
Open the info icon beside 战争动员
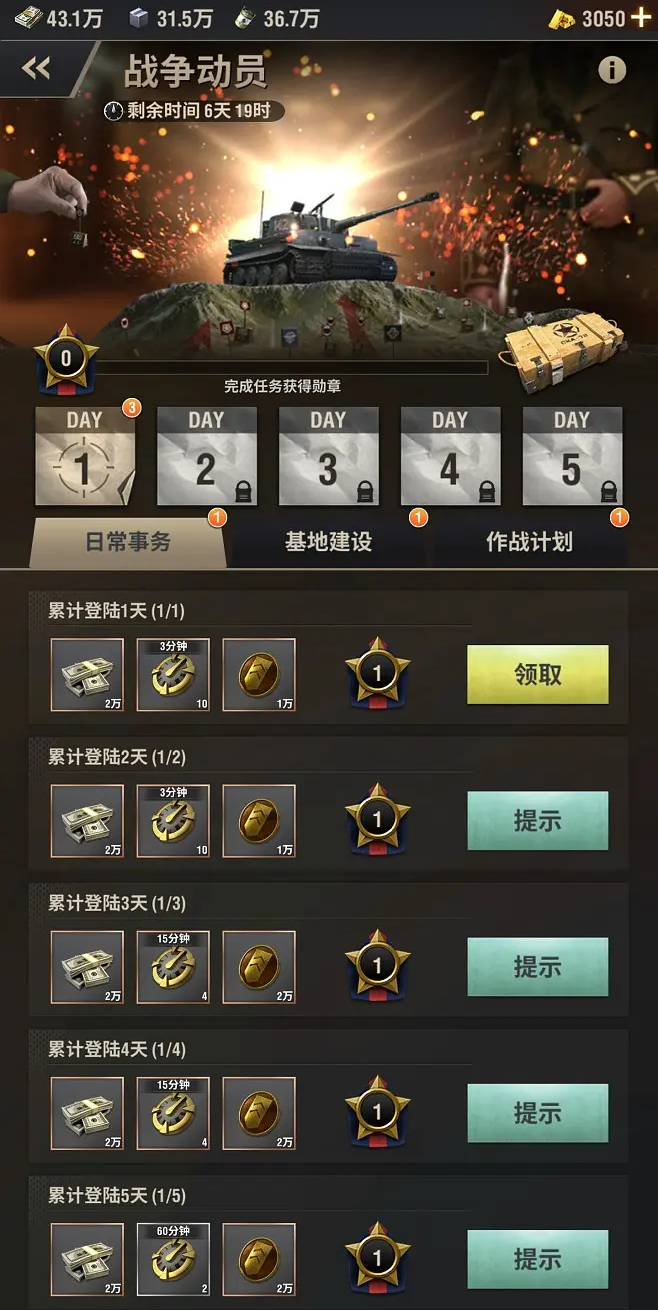coord(612,70)
